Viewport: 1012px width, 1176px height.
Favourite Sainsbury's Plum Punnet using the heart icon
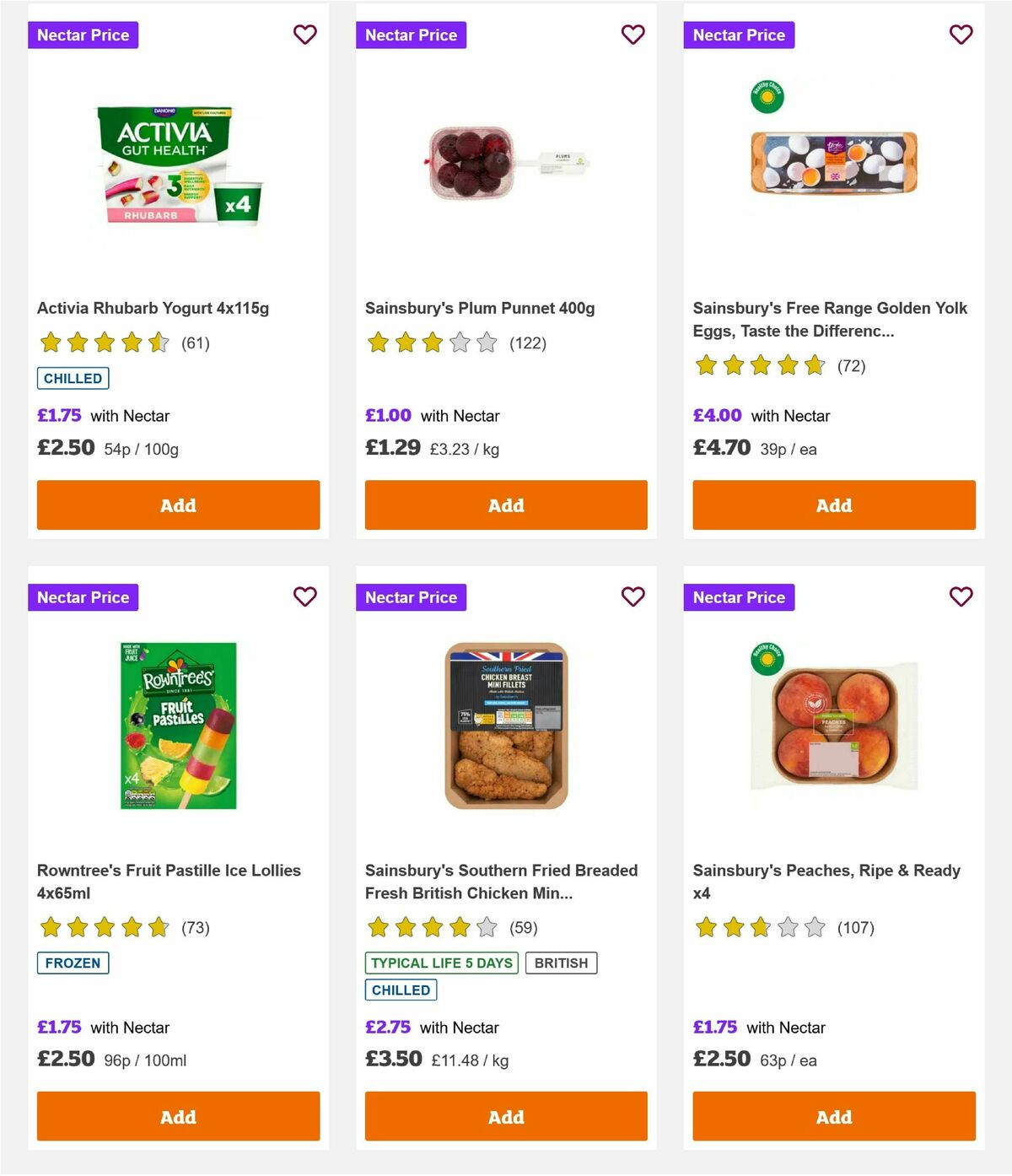[x=632, y=35]
